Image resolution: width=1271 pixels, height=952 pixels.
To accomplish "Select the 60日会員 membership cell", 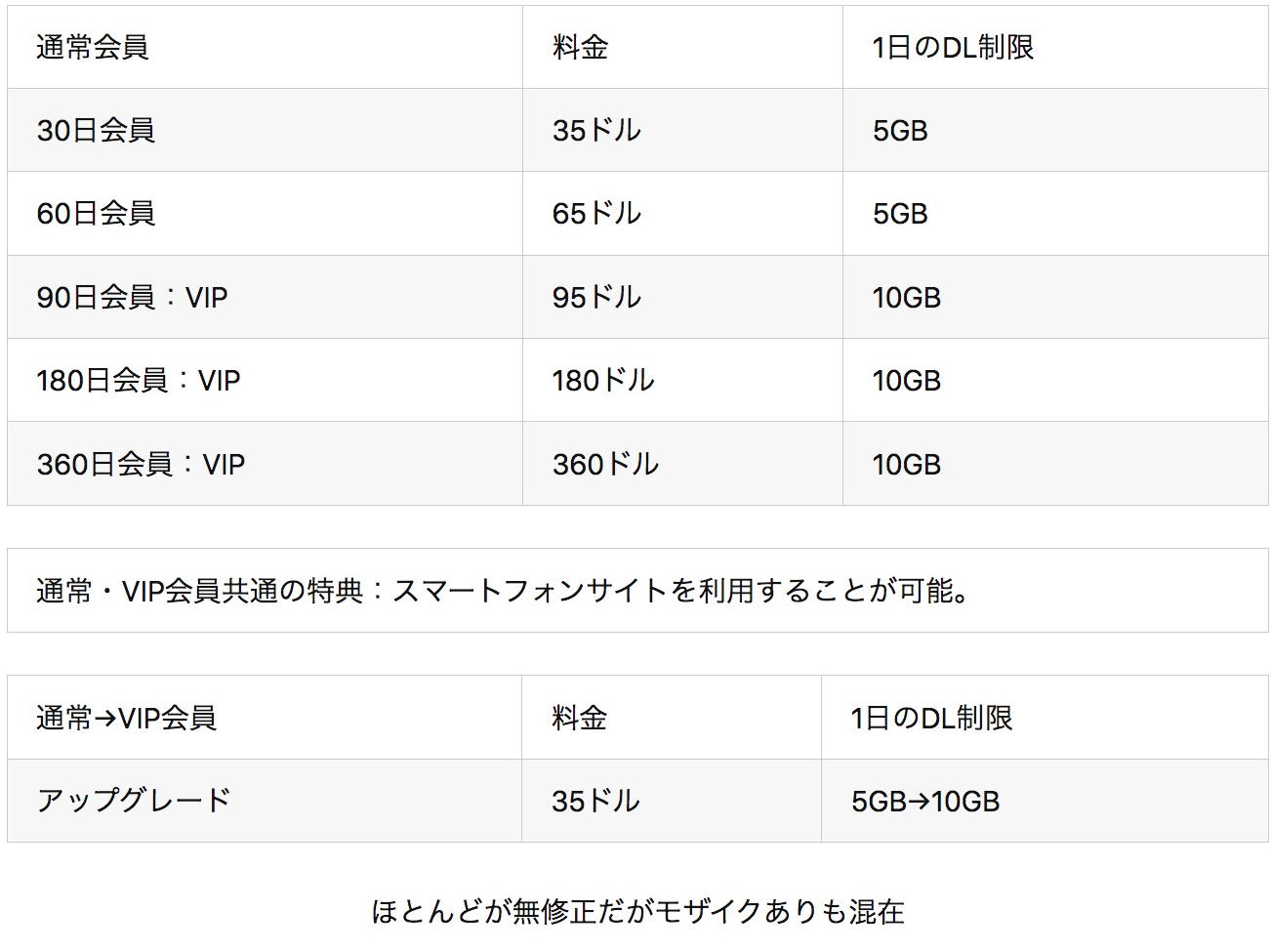I will tap(265, 213).
